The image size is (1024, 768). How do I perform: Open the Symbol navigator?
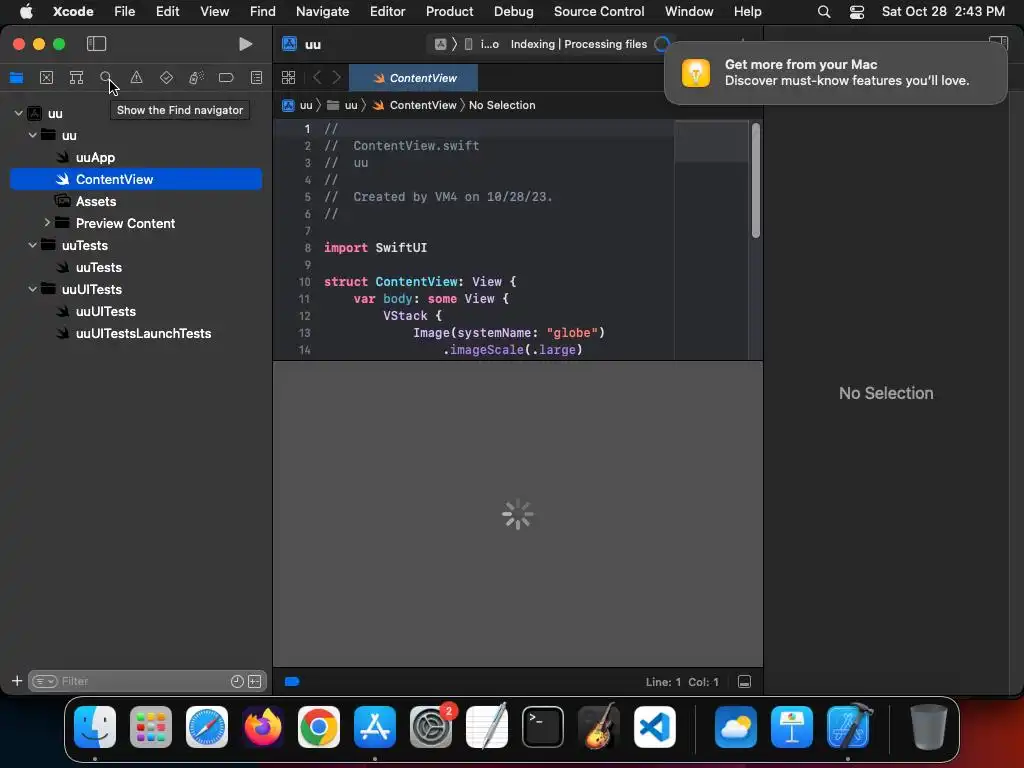[x=76, y=78]
